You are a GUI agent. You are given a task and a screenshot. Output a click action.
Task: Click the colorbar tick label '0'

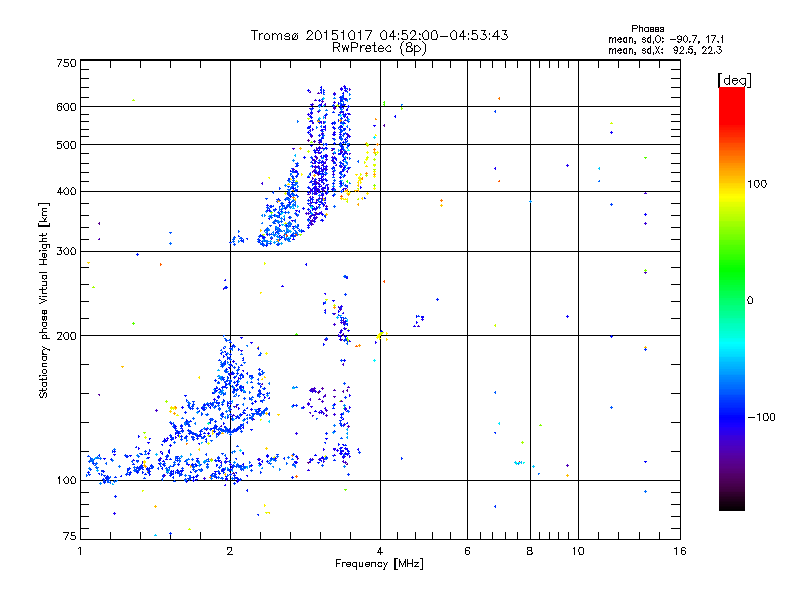point(750,301)
